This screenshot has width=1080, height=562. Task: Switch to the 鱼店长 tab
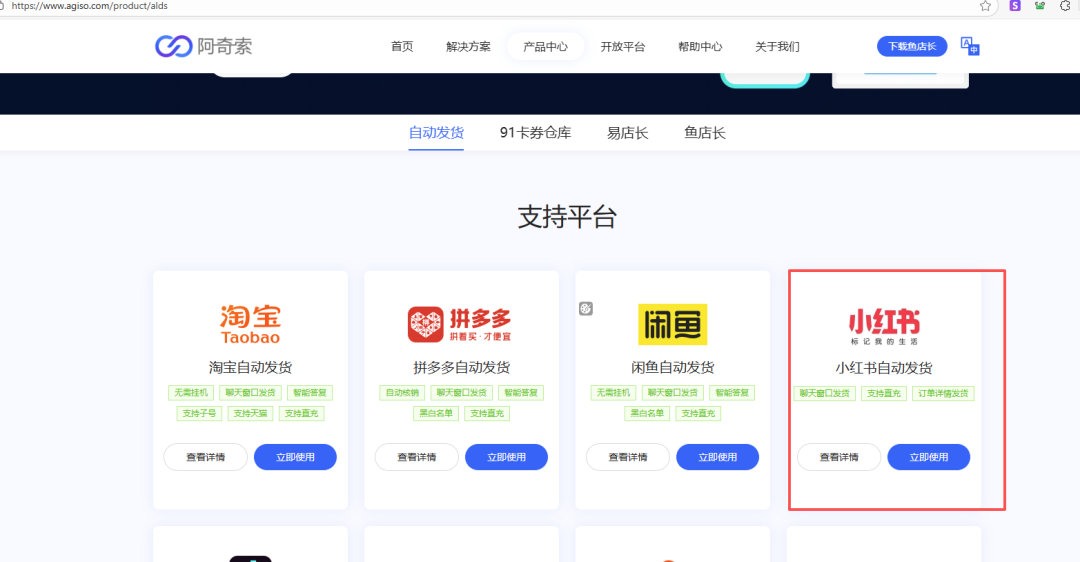pos(705,133)
